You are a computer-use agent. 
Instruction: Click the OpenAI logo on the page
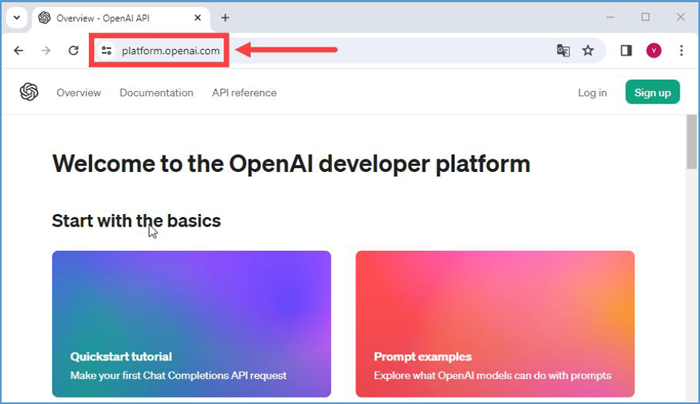[x=29, y=92]
